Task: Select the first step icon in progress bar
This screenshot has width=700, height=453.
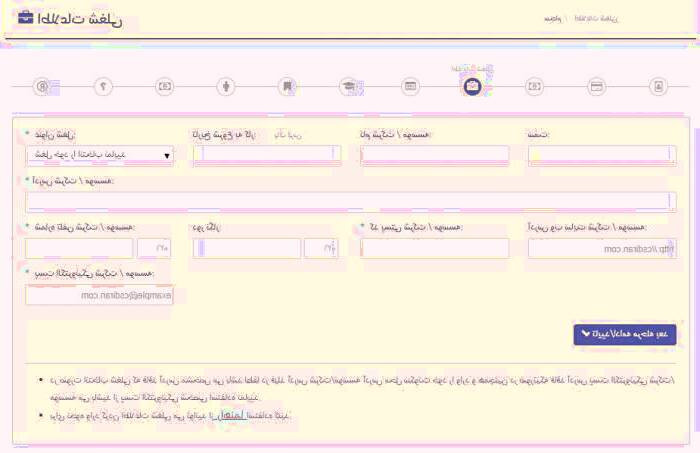Action: 42,86
